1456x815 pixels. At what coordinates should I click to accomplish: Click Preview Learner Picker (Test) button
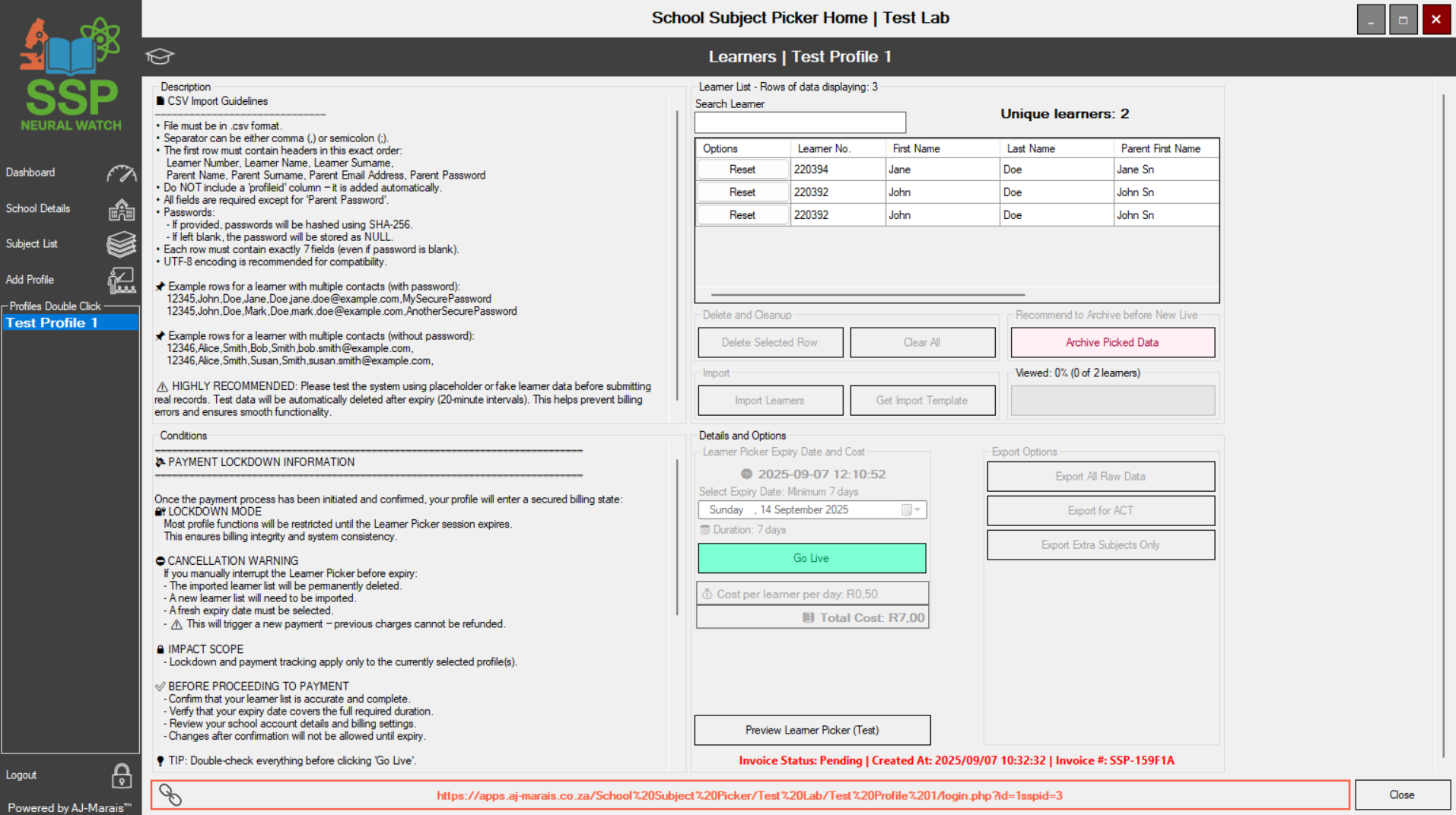click(812, 730)
